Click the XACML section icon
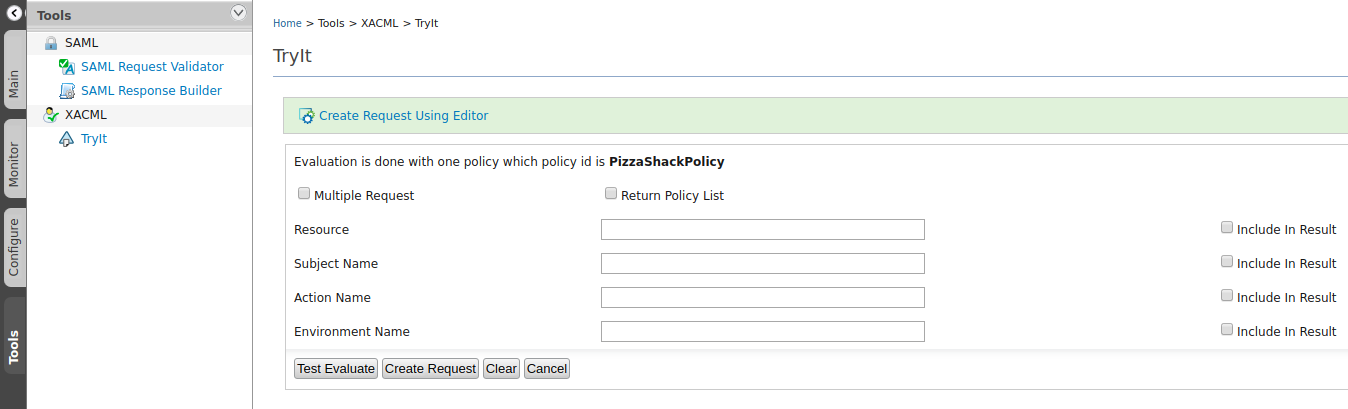The image size is (1348, 409). (51, 115)
